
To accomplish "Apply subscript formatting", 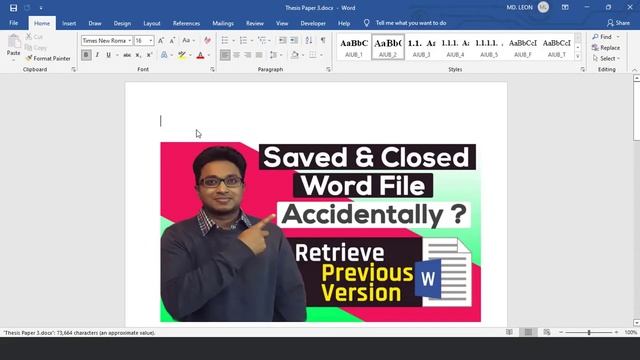I will [x=138, y=55].
